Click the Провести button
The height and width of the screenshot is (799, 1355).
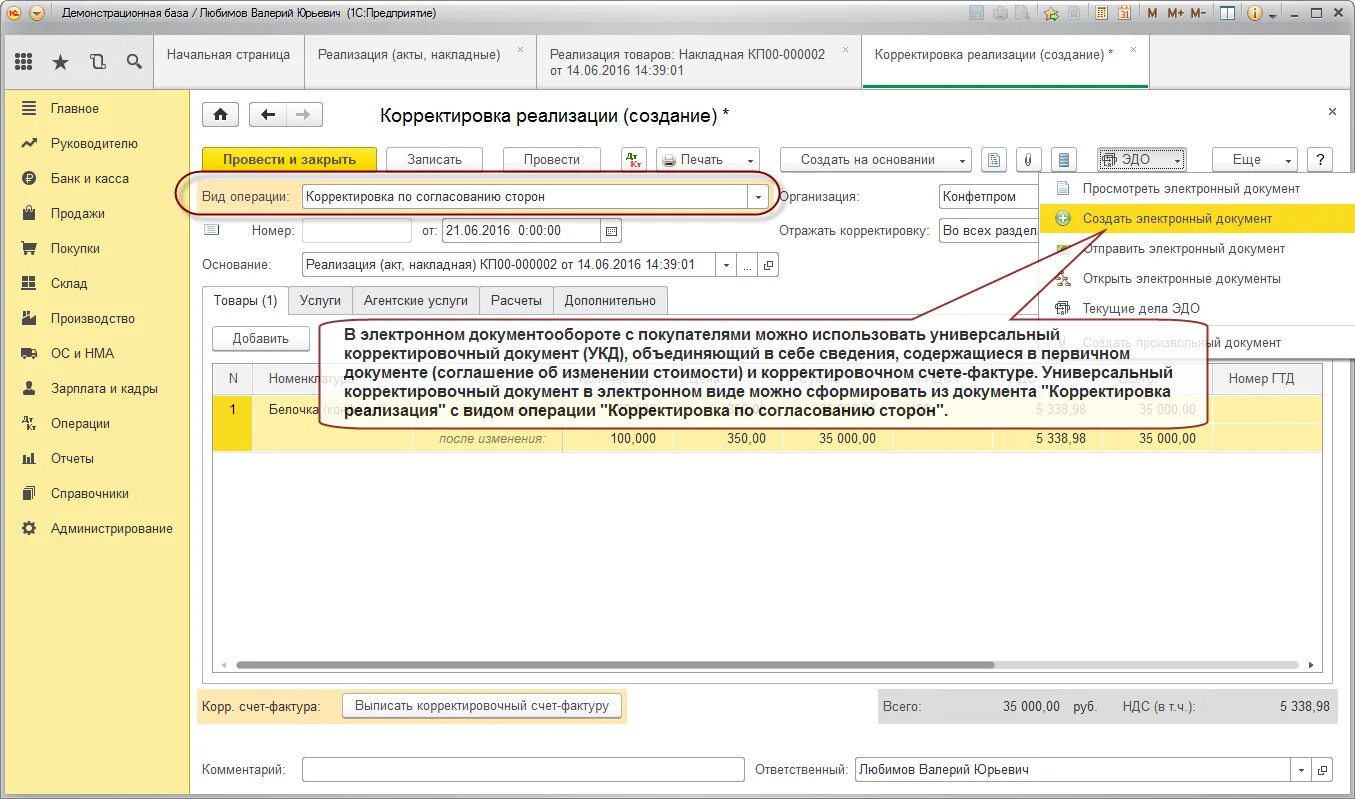click(x=552, y=159)
